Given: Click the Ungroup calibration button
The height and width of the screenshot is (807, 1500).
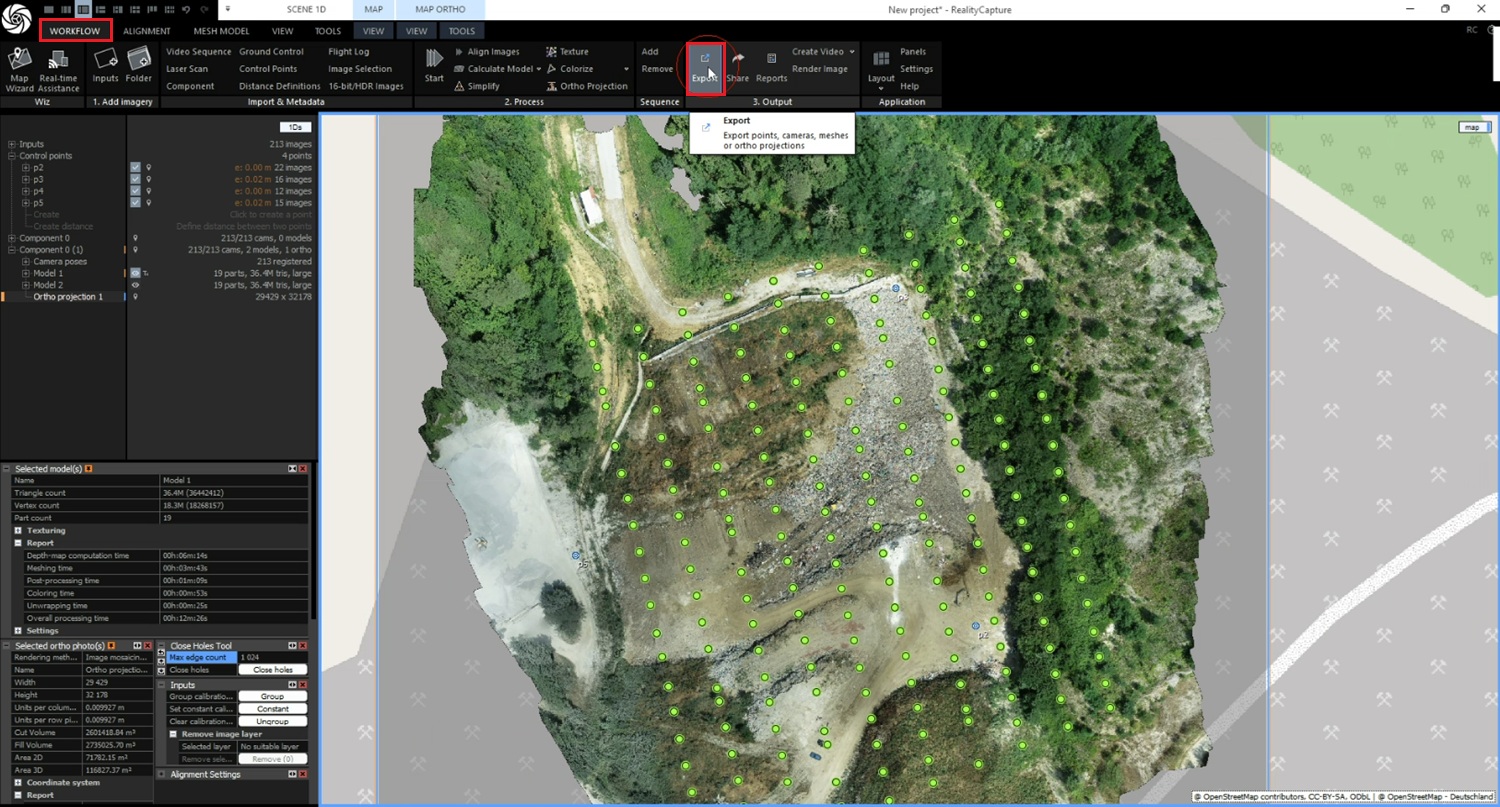Looking at the screenshot, I should (x=272, y=721).
